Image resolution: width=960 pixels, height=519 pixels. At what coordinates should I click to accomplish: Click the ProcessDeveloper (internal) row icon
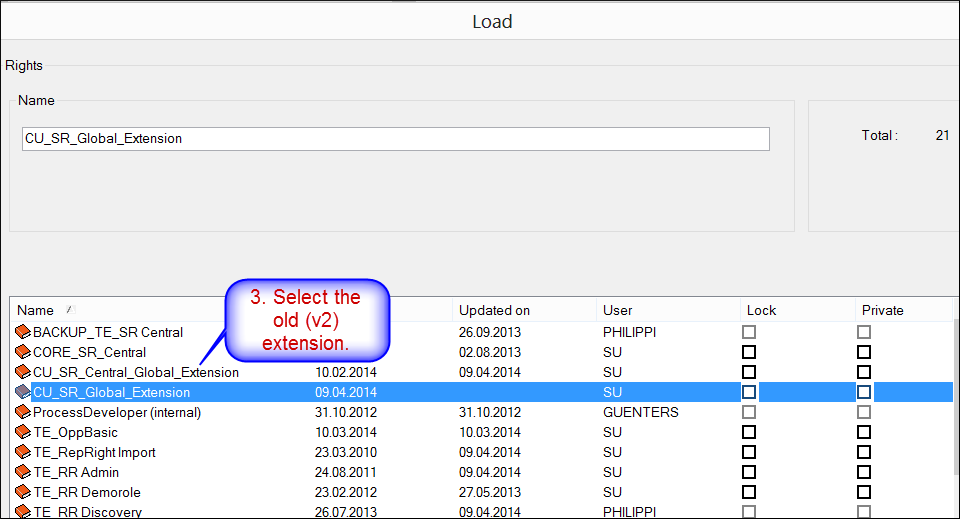(x=22, y=412)
